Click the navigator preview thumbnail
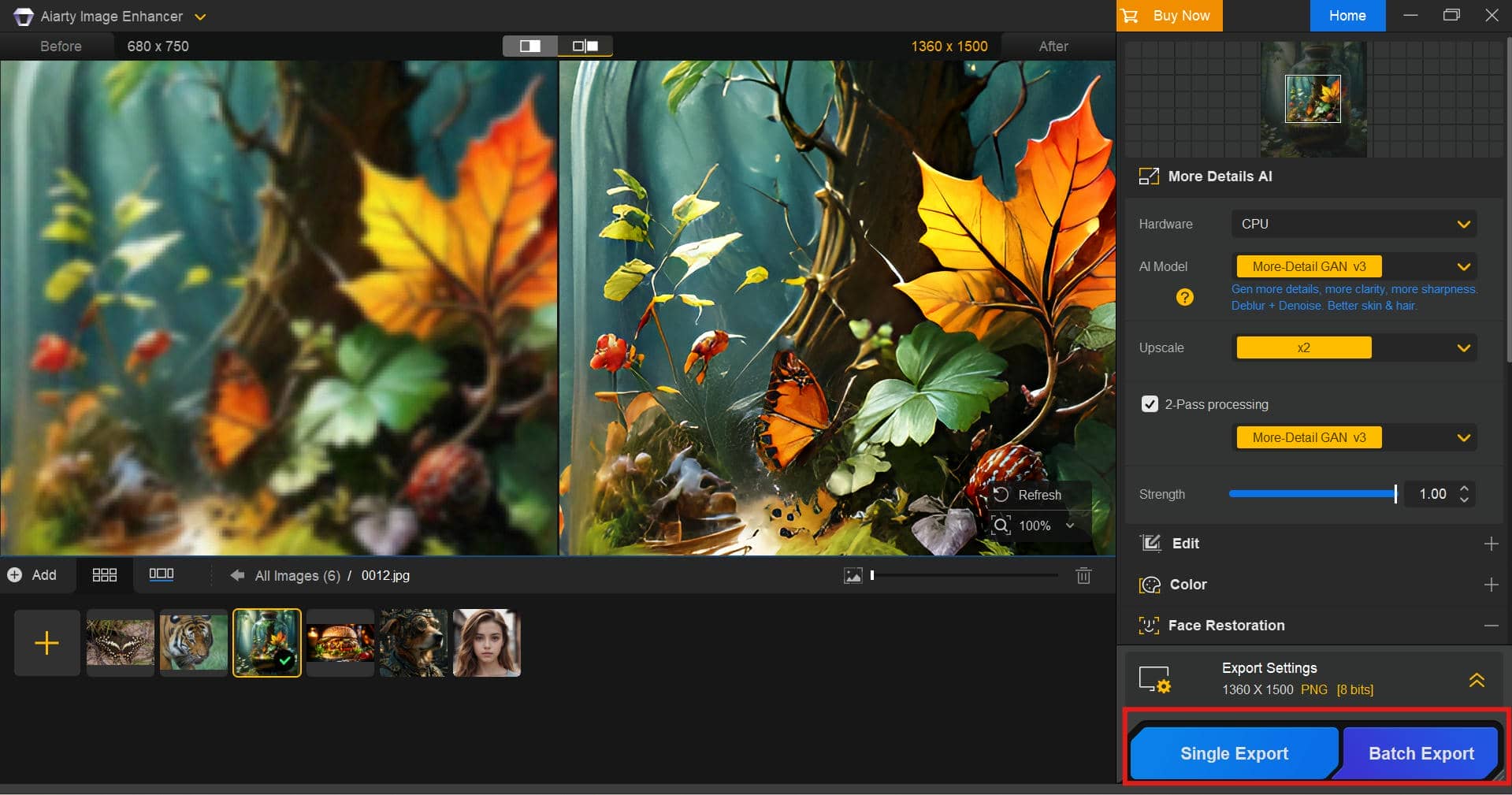This screenshot has width=1512, height=795. [x=1313, y=99]
